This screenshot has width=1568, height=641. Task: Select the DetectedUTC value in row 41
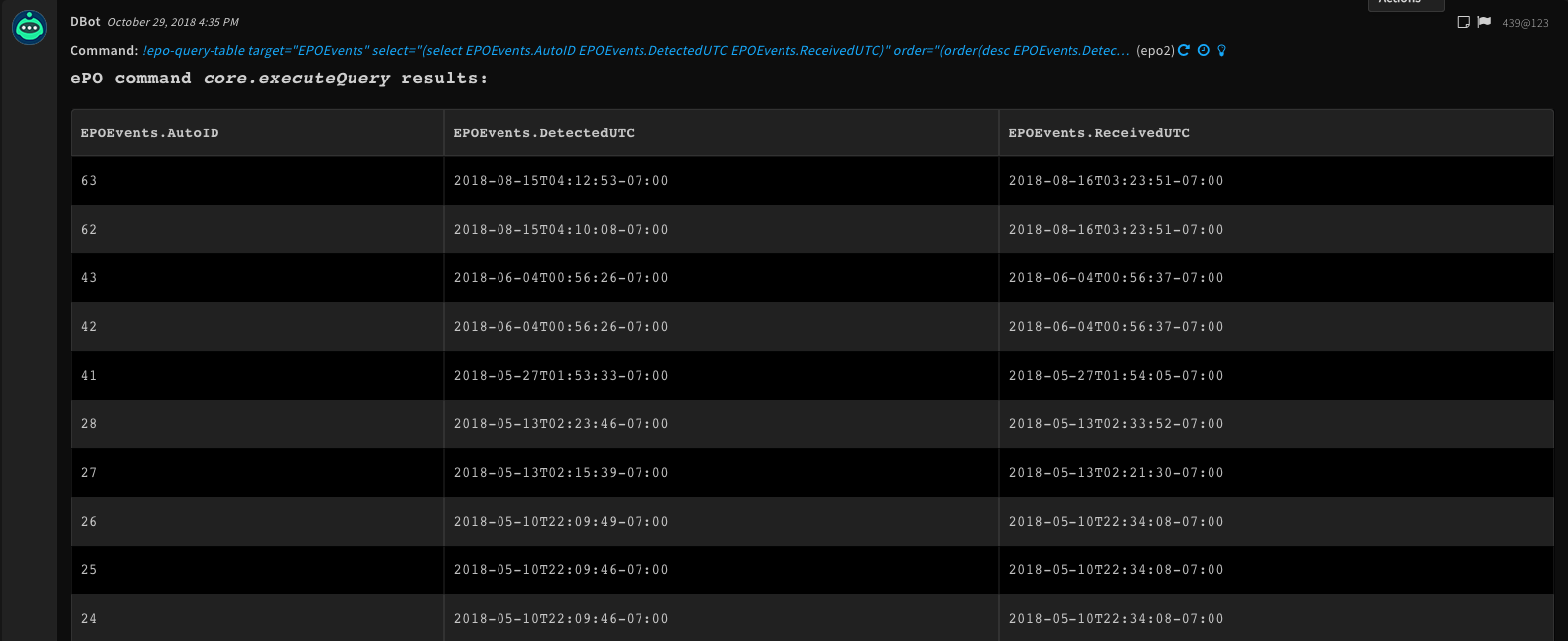pos(561,375)
